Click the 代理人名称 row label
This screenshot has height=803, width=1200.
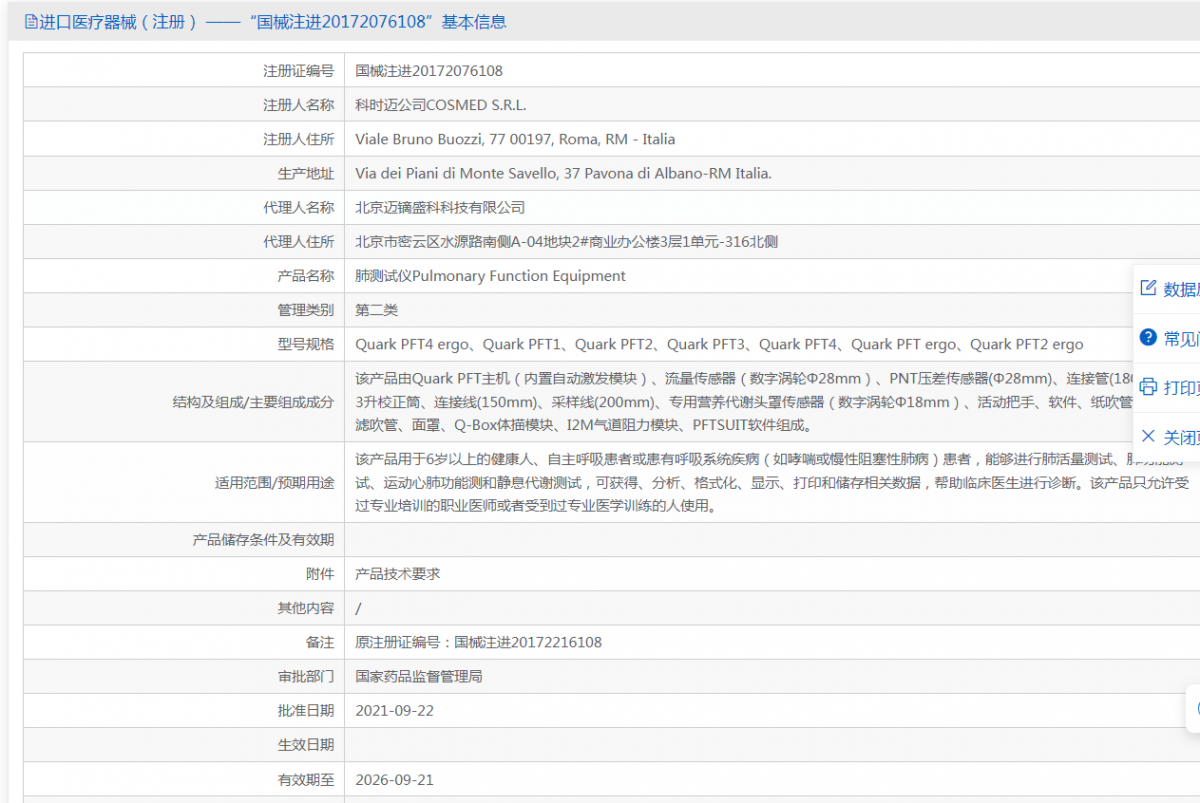(x=299, y=207)
